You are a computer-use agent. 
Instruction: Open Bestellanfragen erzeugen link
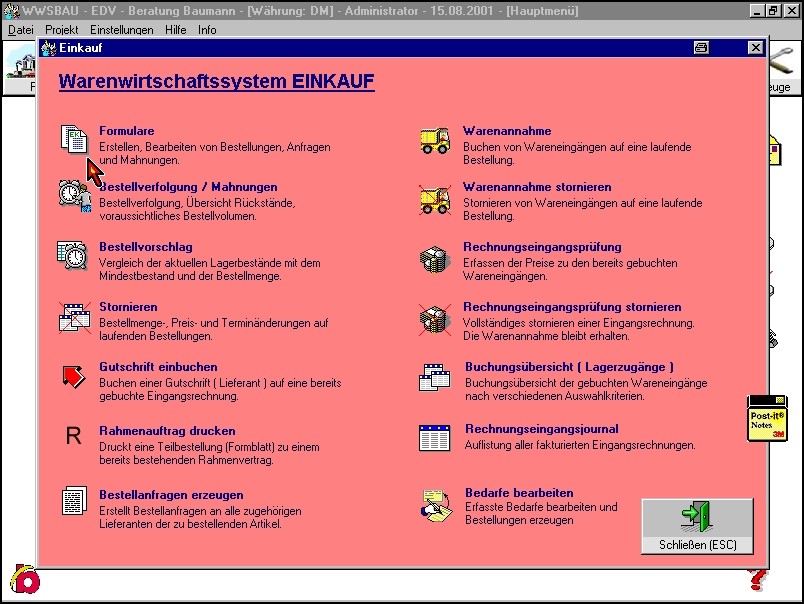(171, 495)
